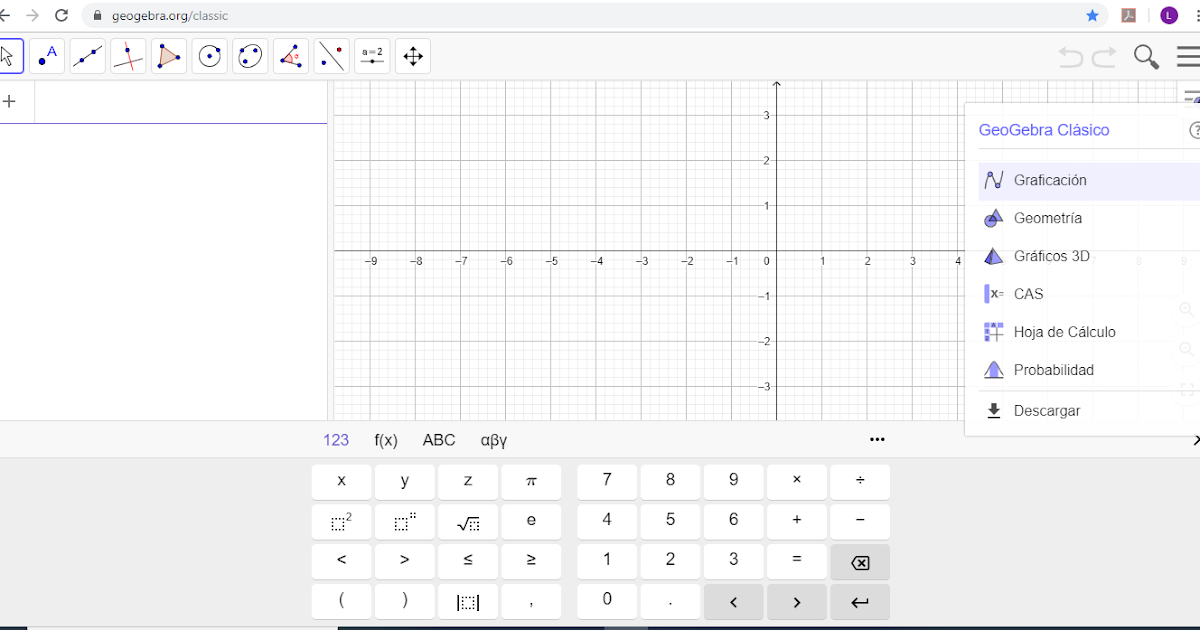This screenshot has width=1200, height=630.
Task: Select the Ellipse tool
Action: click(250, 56)
